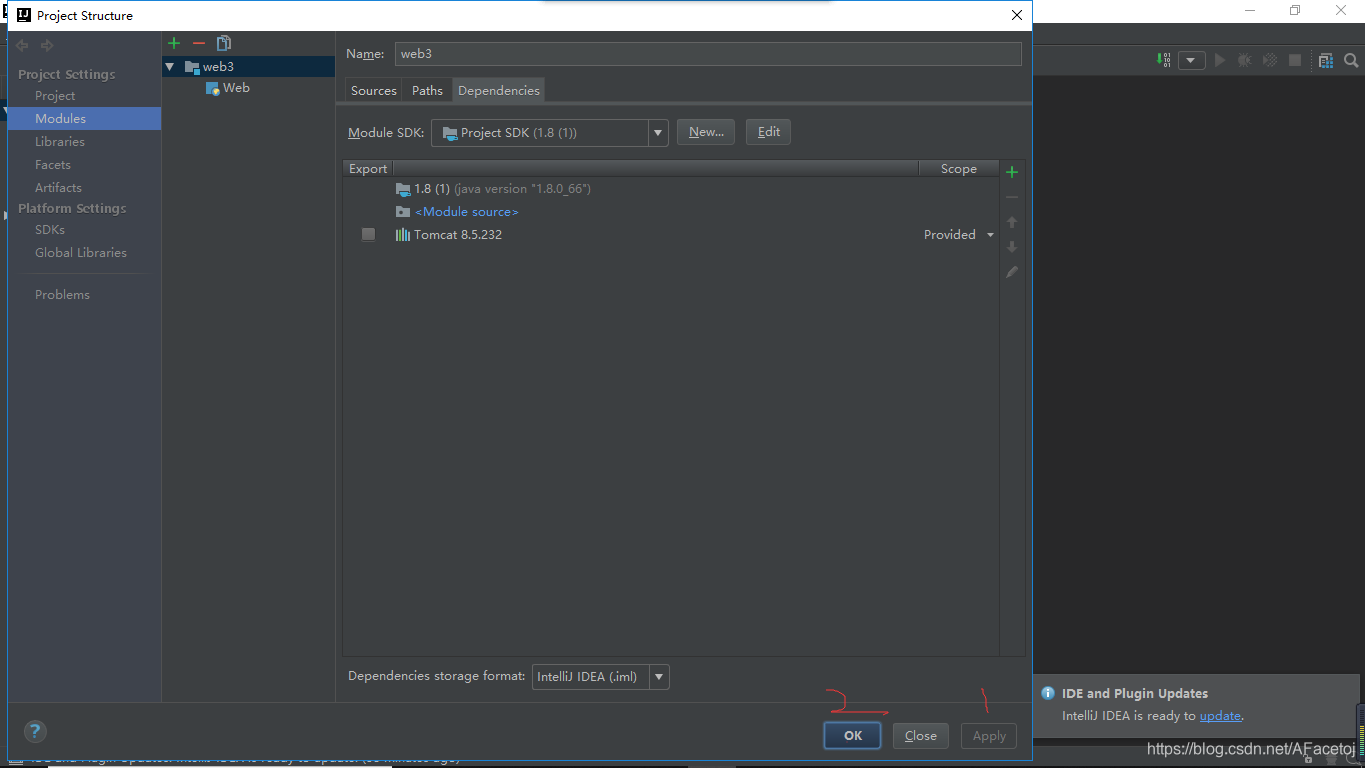
Task: Click the Project Structure icon in main toolbar
Action: pos(1326,60)
